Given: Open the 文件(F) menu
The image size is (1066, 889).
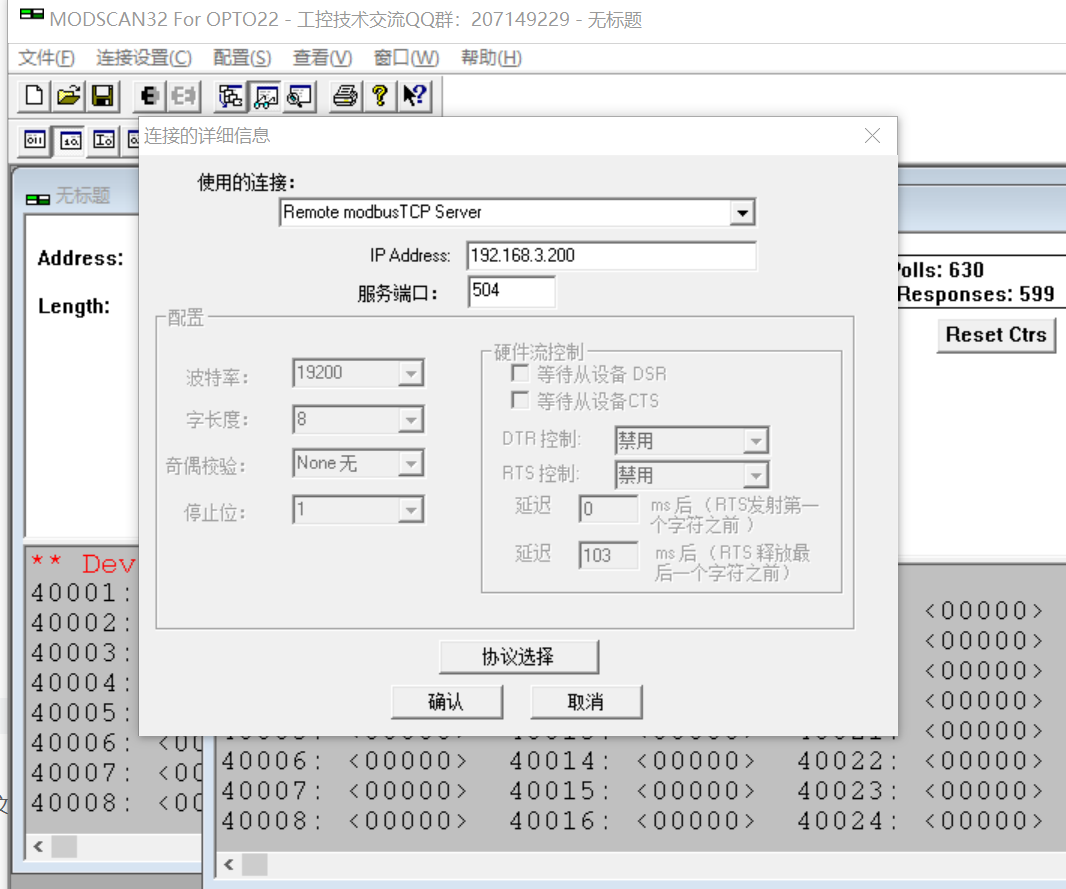Looking at the screenshot, I should (x=46, y=58).
